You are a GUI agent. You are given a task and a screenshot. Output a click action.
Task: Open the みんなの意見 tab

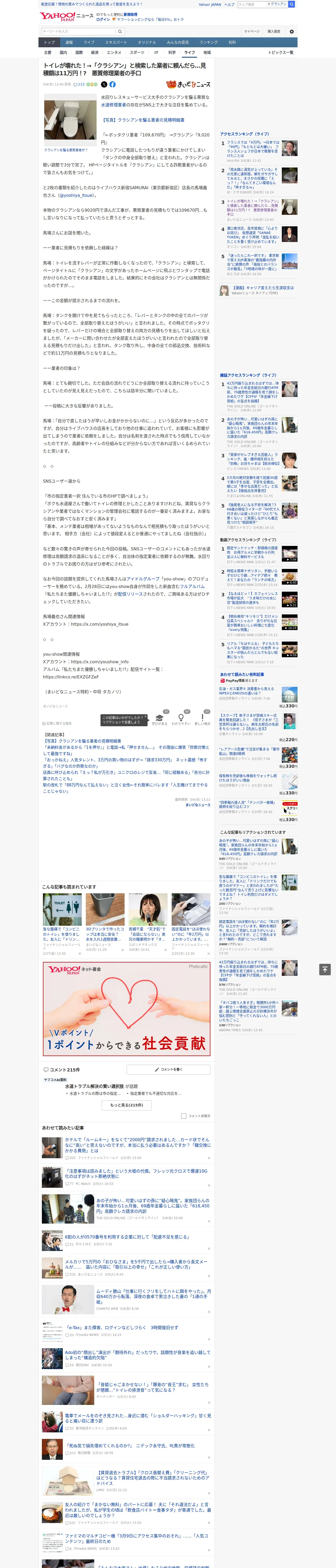tap(177, 43)
